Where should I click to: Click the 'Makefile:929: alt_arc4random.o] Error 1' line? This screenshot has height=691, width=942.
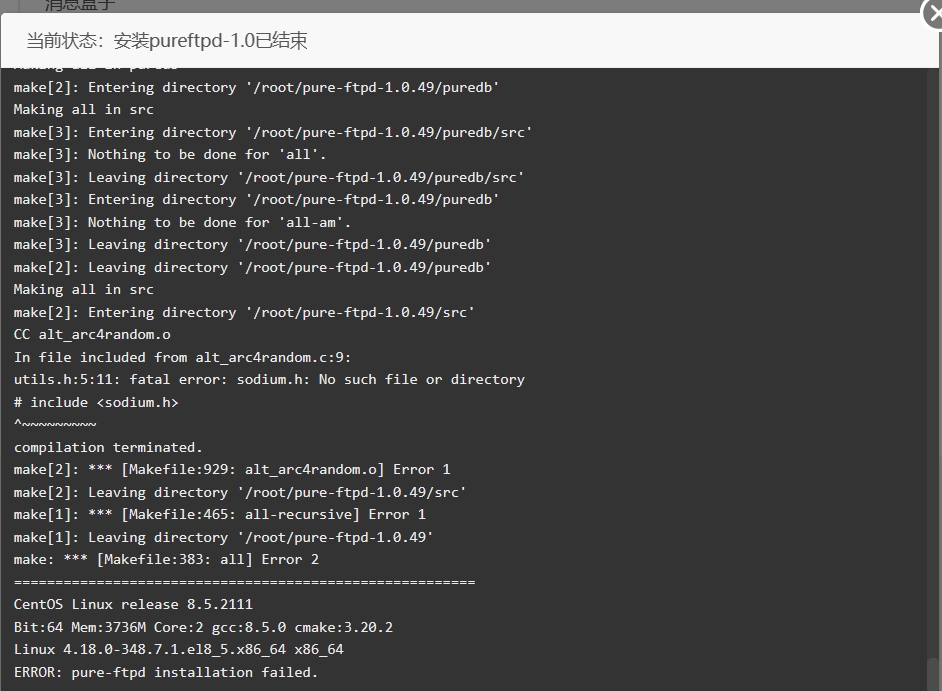(x=232, y=469)
